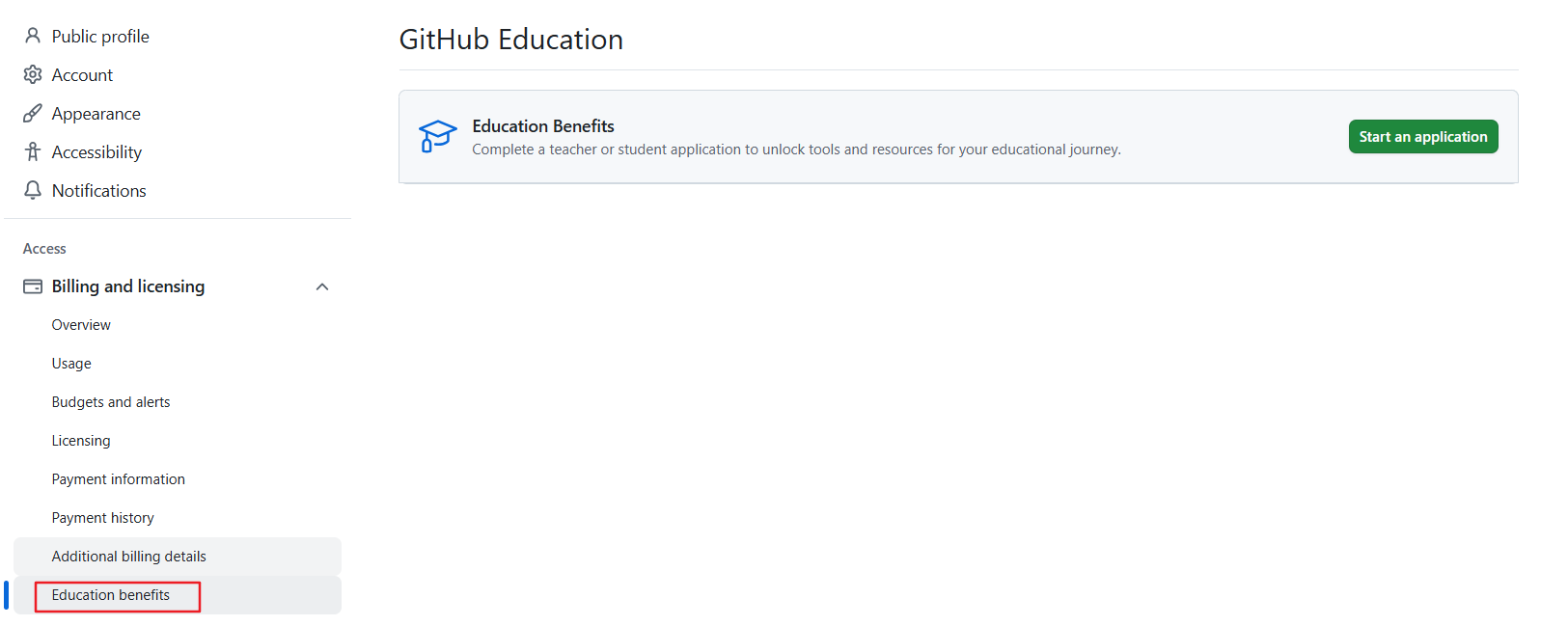The height and width of the screenshot is (626, 1568).
Task: Start an application for education benefits
Action: pos(1422,137)
